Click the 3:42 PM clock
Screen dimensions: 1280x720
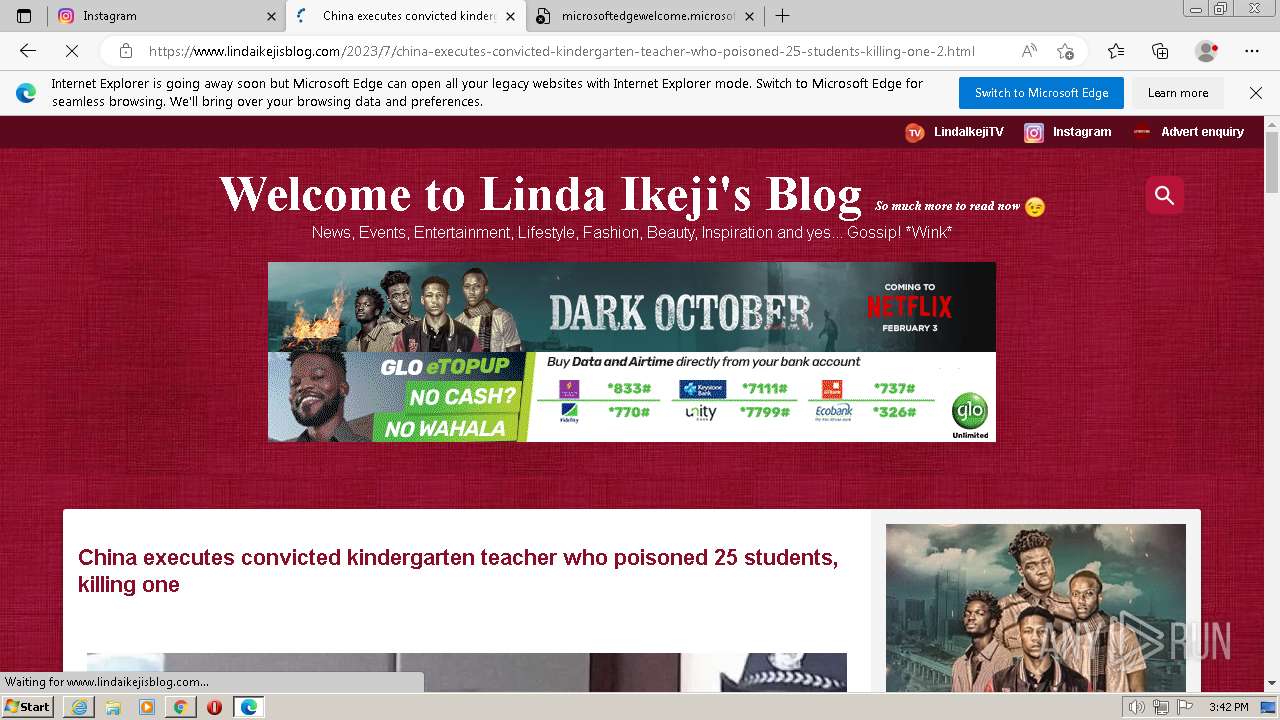[x=1228, y=707]
